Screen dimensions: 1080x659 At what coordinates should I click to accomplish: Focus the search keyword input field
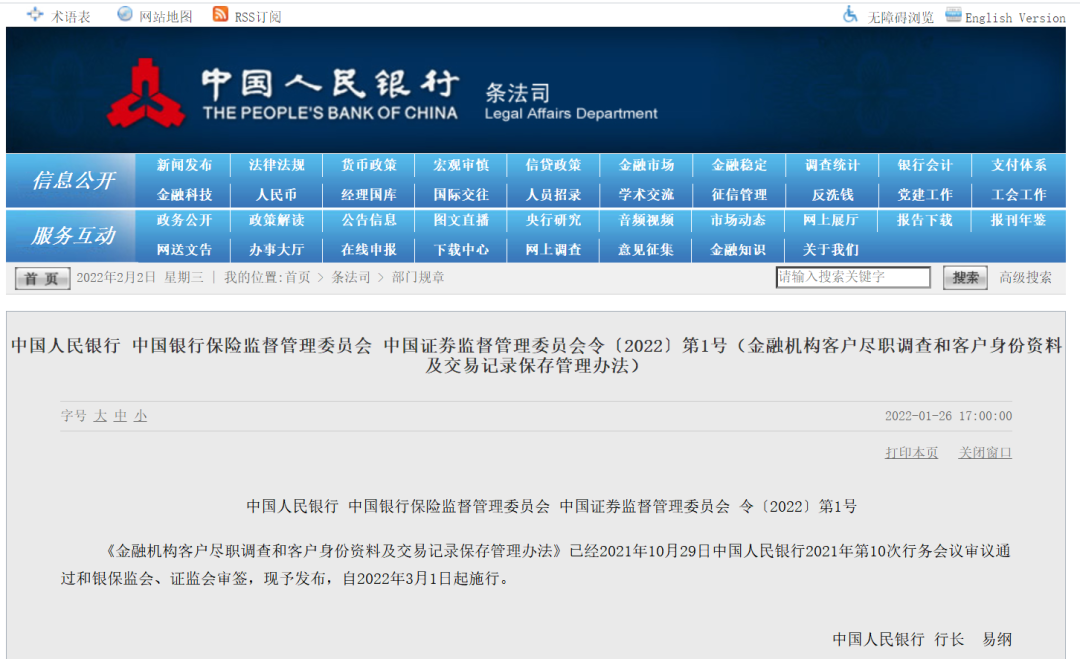click(853, 277)
